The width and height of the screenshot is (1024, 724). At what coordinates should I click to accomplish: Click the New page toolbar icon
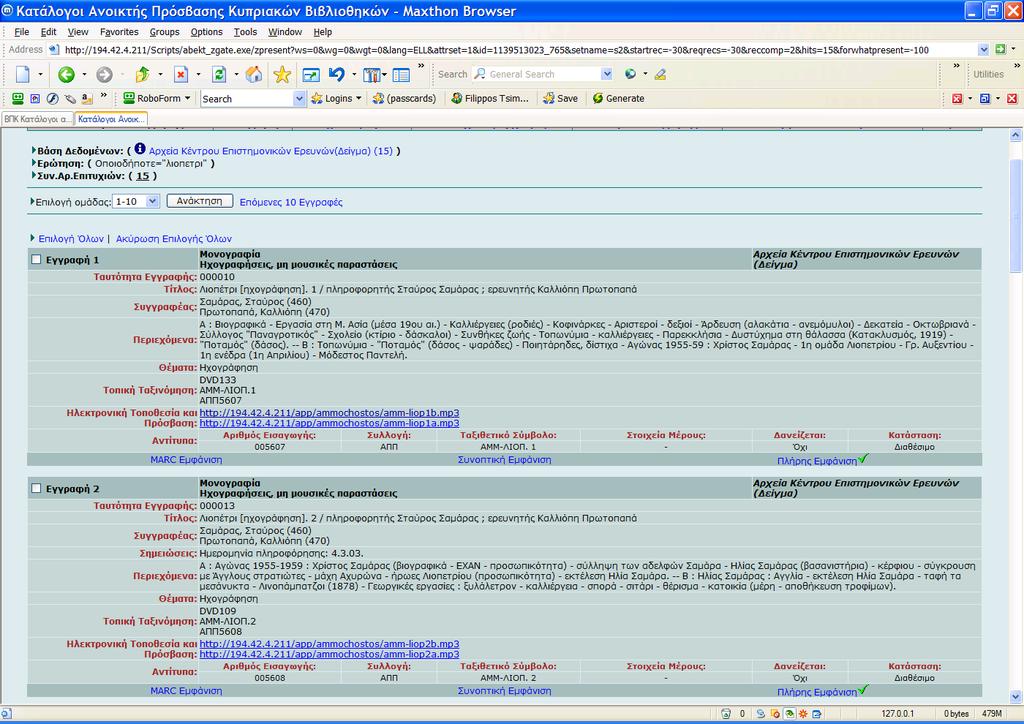tap(23, 74)
